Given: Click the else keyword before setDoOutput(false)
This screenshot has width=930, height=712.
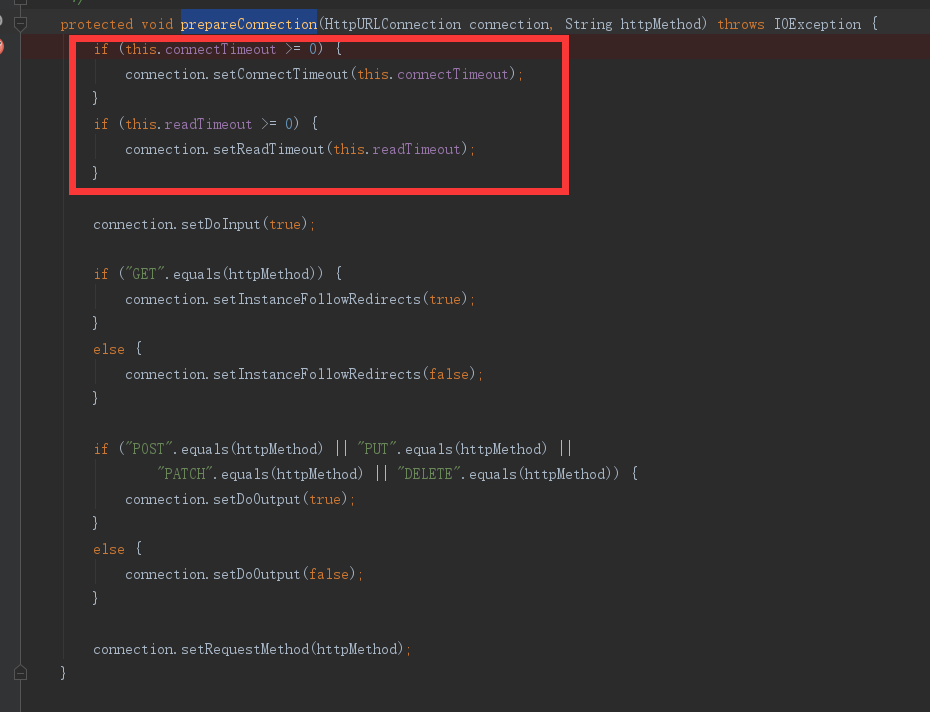Looking at the screenshot, I should [x=109, y=549].
